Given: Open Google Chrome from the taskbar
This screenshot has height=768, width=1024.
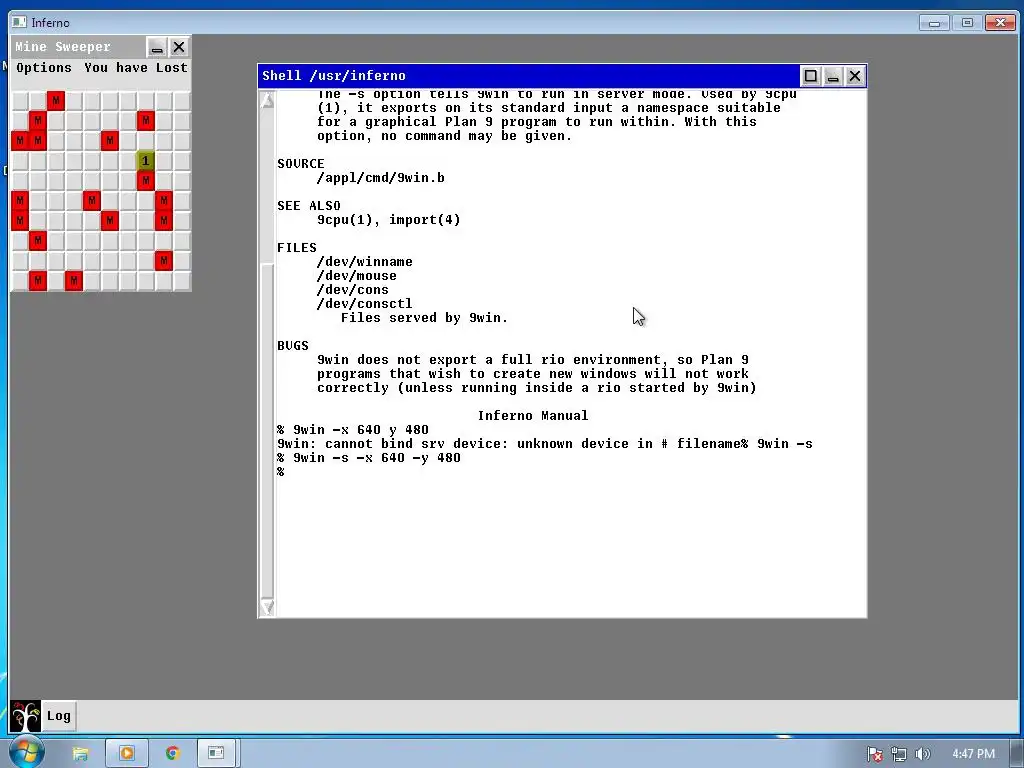Looking at the screenshot, I should 172,754.
